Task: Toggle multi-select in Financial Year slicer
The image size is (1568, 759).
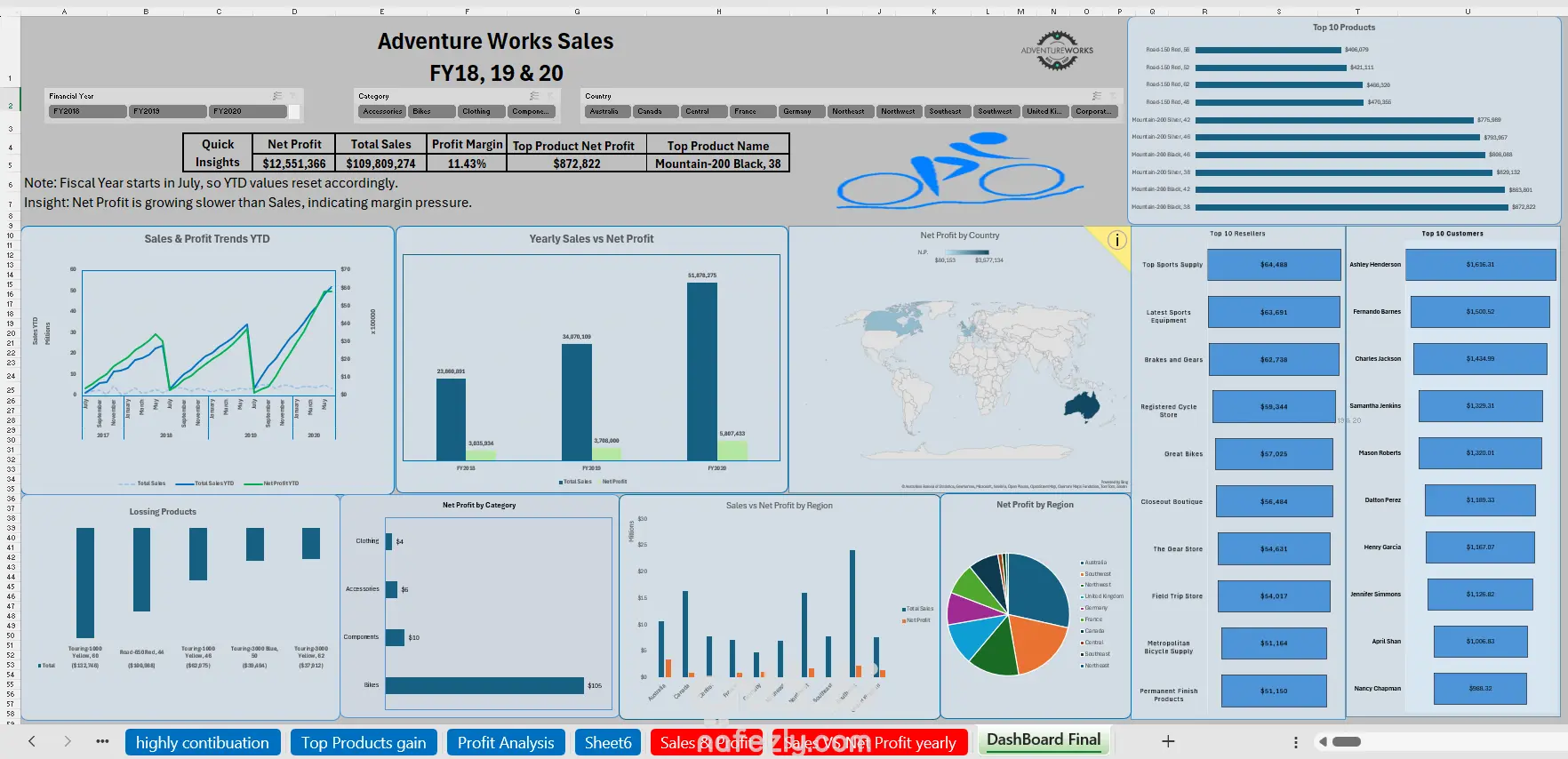Action: tap(277, 96)
